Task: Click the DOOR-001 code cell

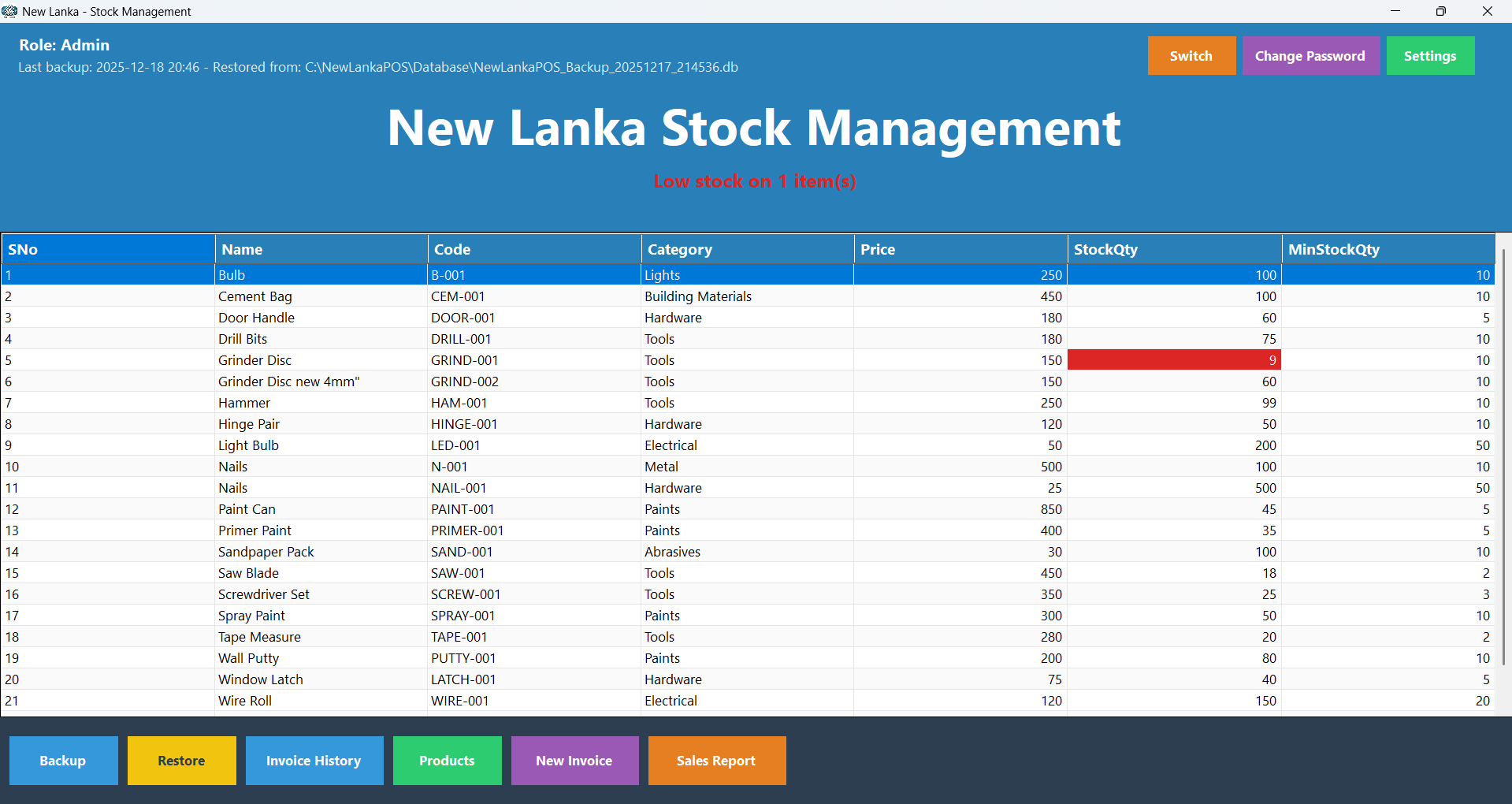Action: (535, 318)
